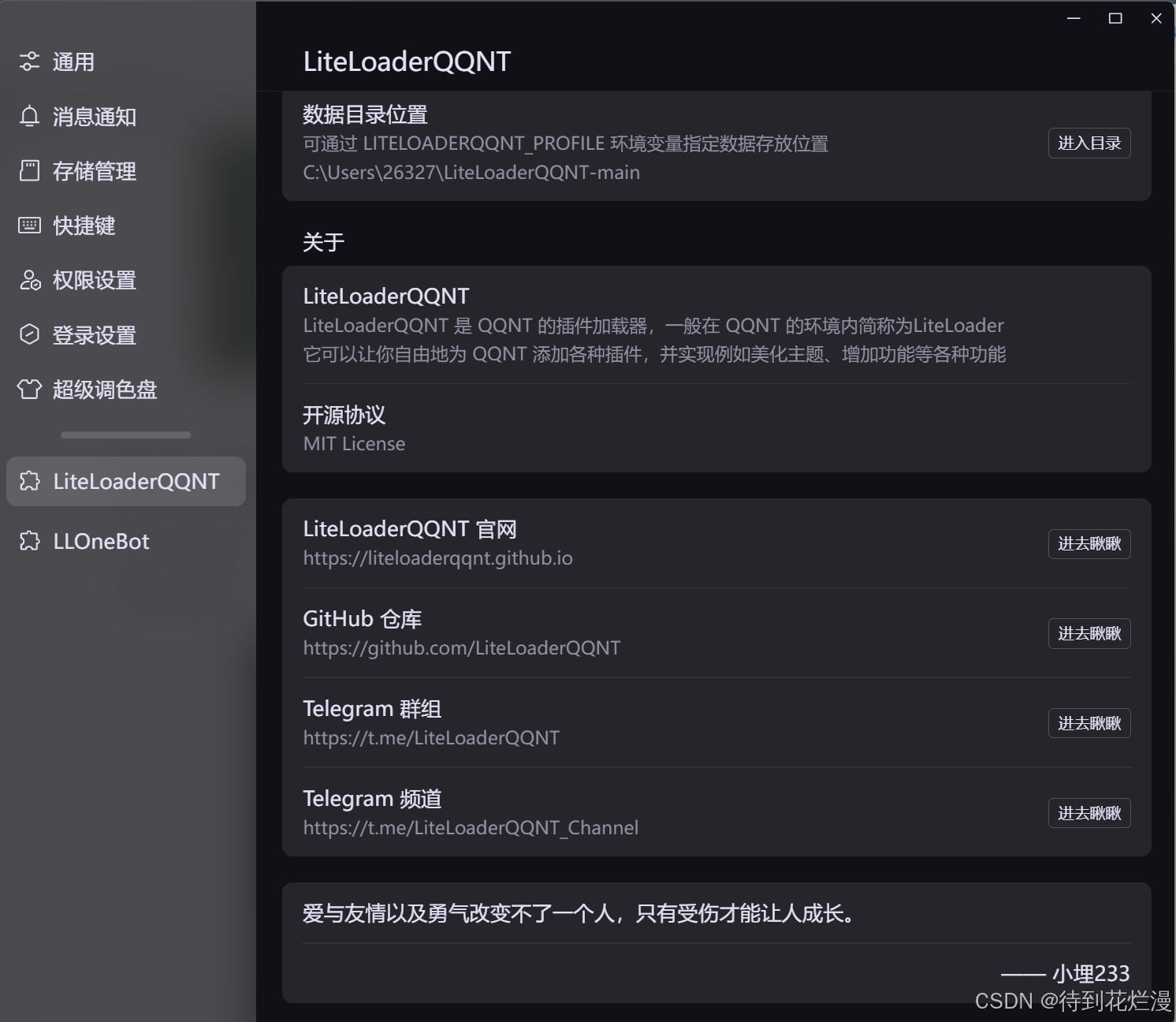Screen dimensions: 1176x1022
Task: Open 登录设置 from the sidebar
Action: click(x=126, y=334)
